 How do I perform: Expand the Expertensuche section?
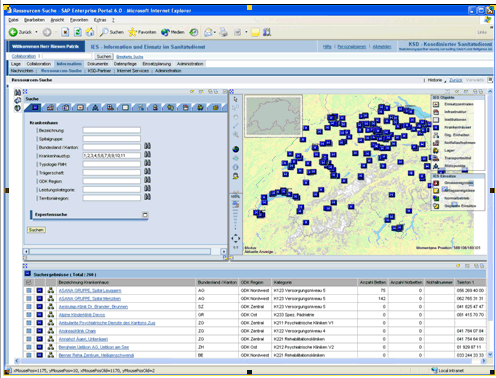point(145,215)
